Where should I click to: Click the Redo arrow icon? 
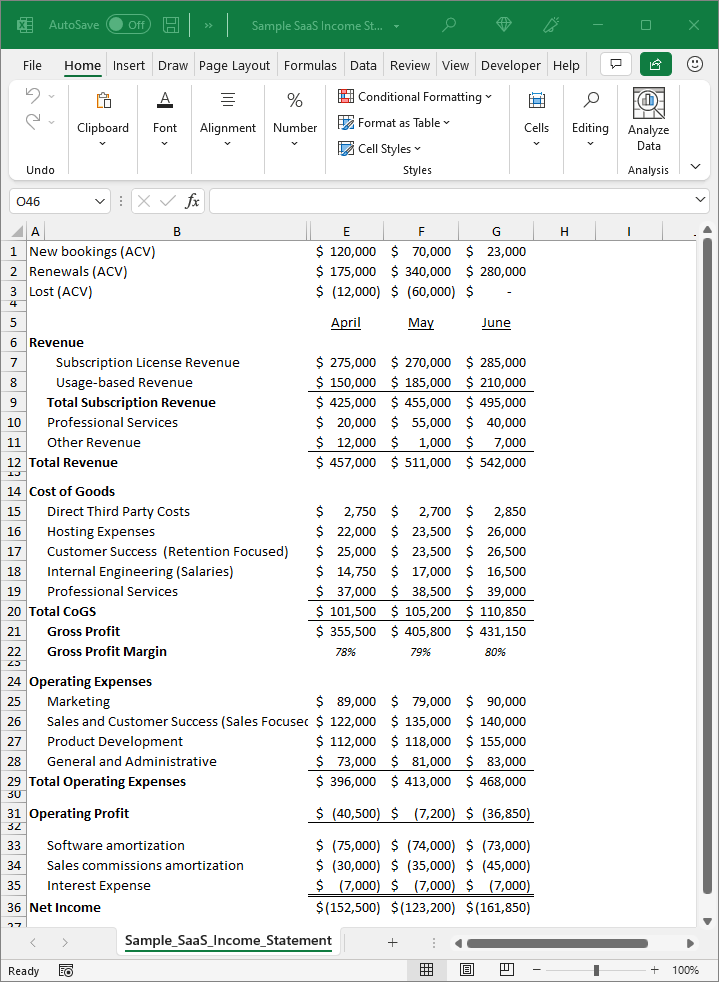pos(33,121)
